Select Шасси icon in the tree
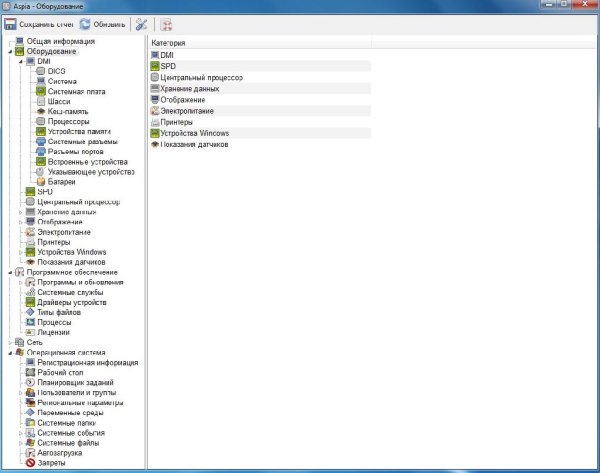600x473 pixels. [41, 101]
